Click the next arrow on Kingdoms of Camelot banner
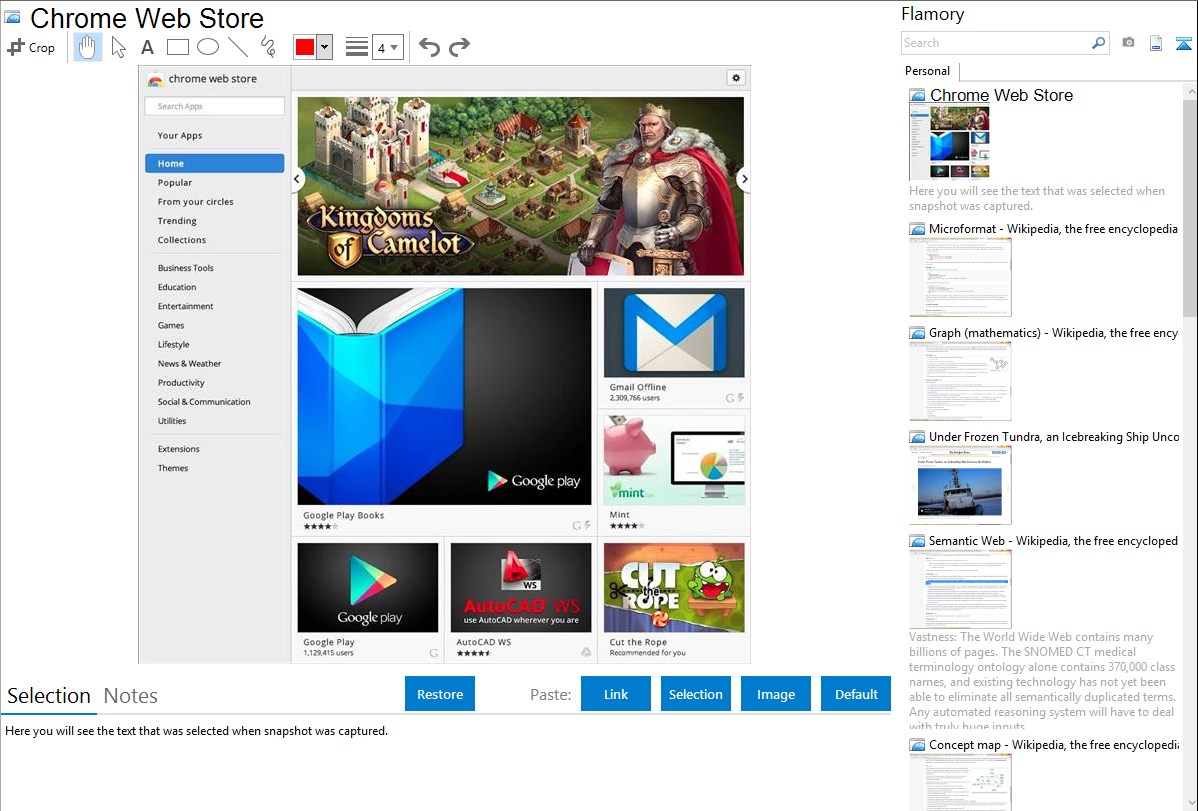Viewport: 1198px width, 811px height. 744,180
